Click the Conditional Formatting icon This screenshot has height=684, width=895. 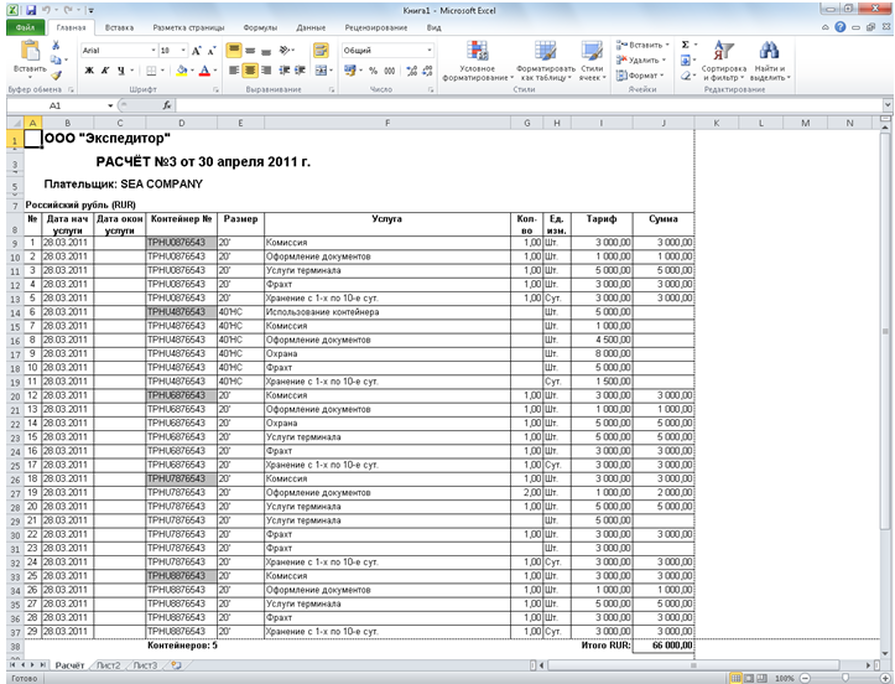pos(477,51)
